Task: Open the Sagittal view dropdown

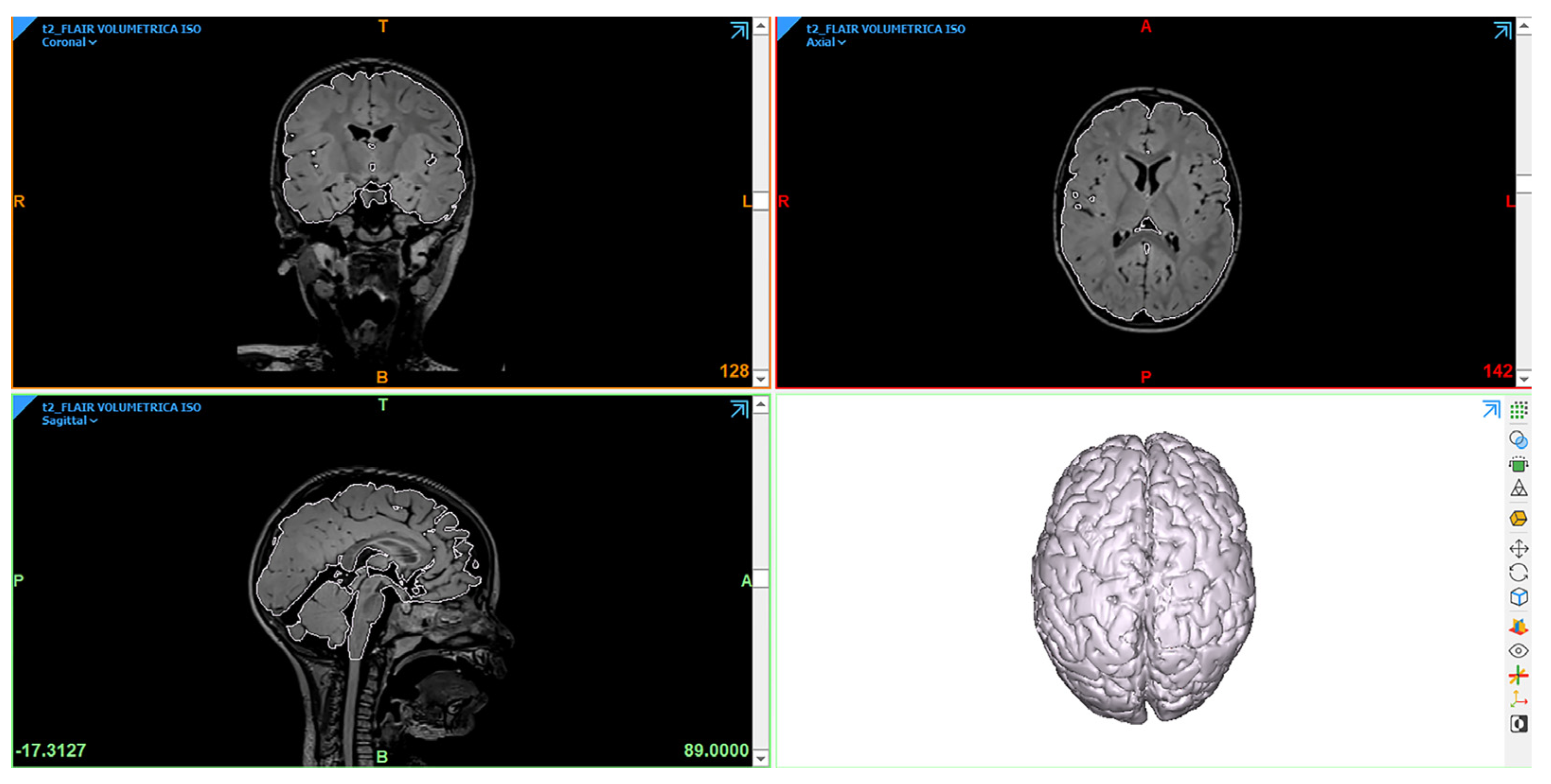Action: coord(69,421)
